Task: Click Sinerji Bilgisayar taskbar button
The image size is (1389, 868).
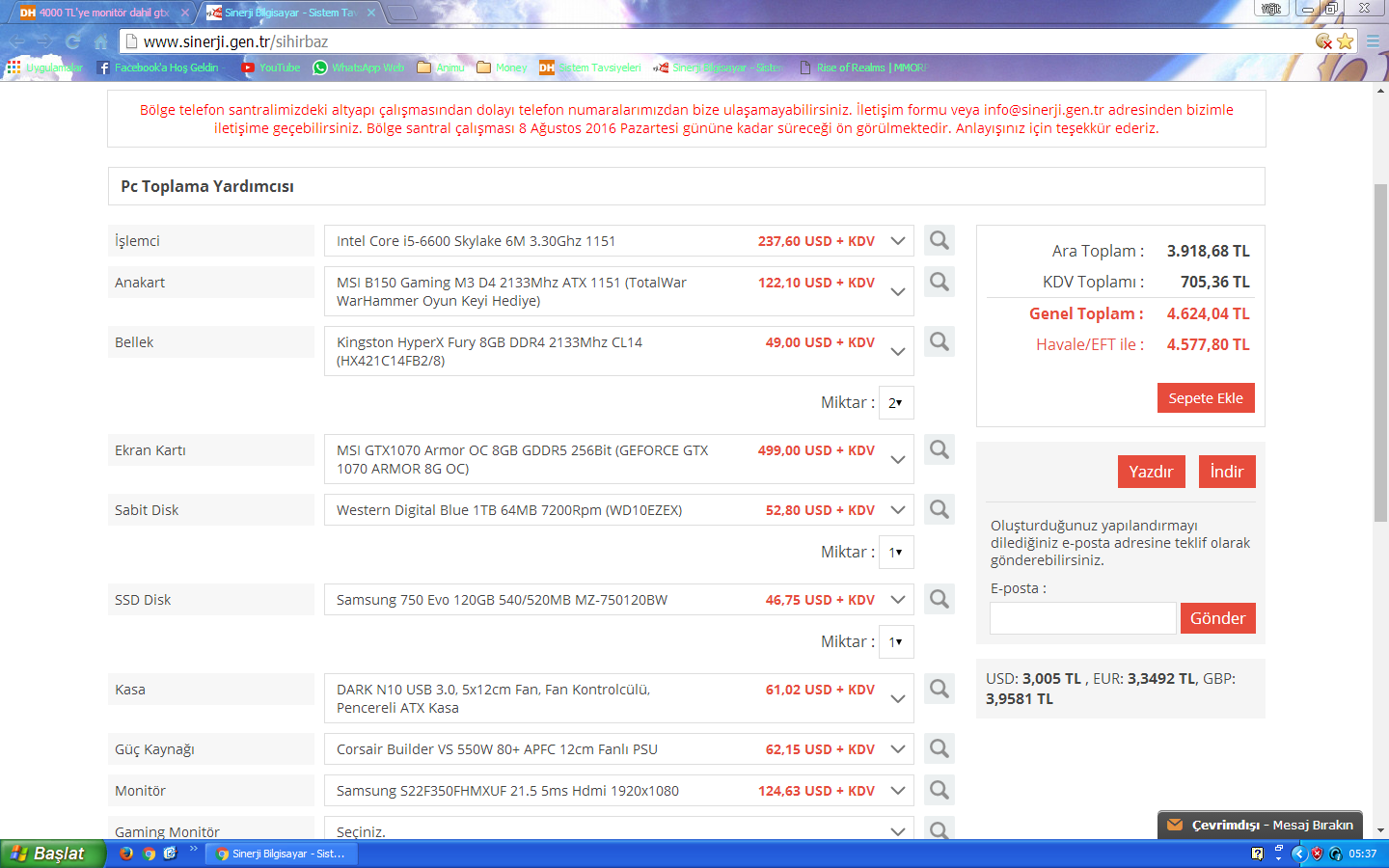Action: click(280, 854)
